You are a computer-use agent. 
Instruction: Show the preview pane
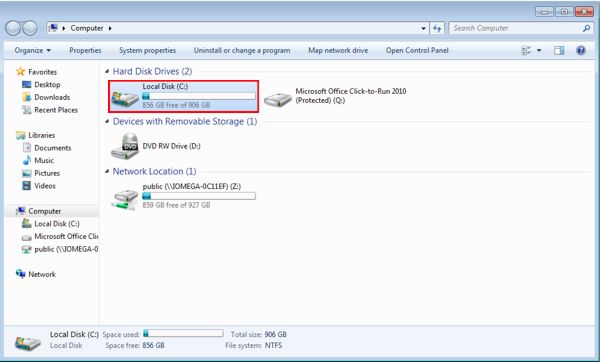pos(559,51)
